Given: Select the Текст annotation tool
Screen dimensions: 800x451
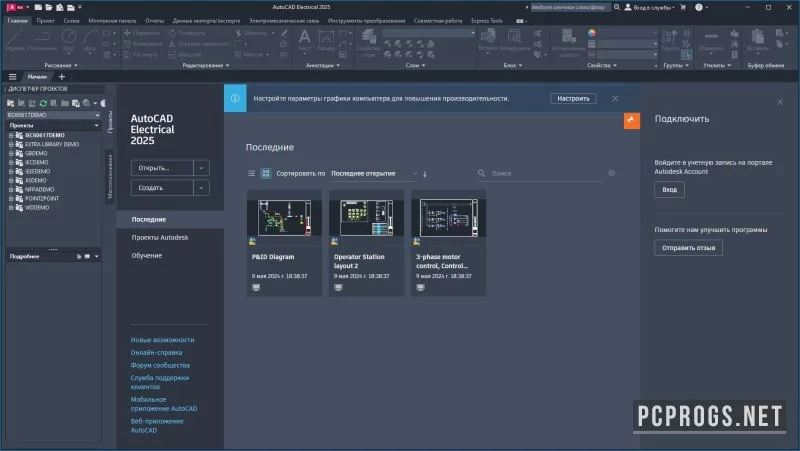Looking at the screenshot, I should coord(304,40).
